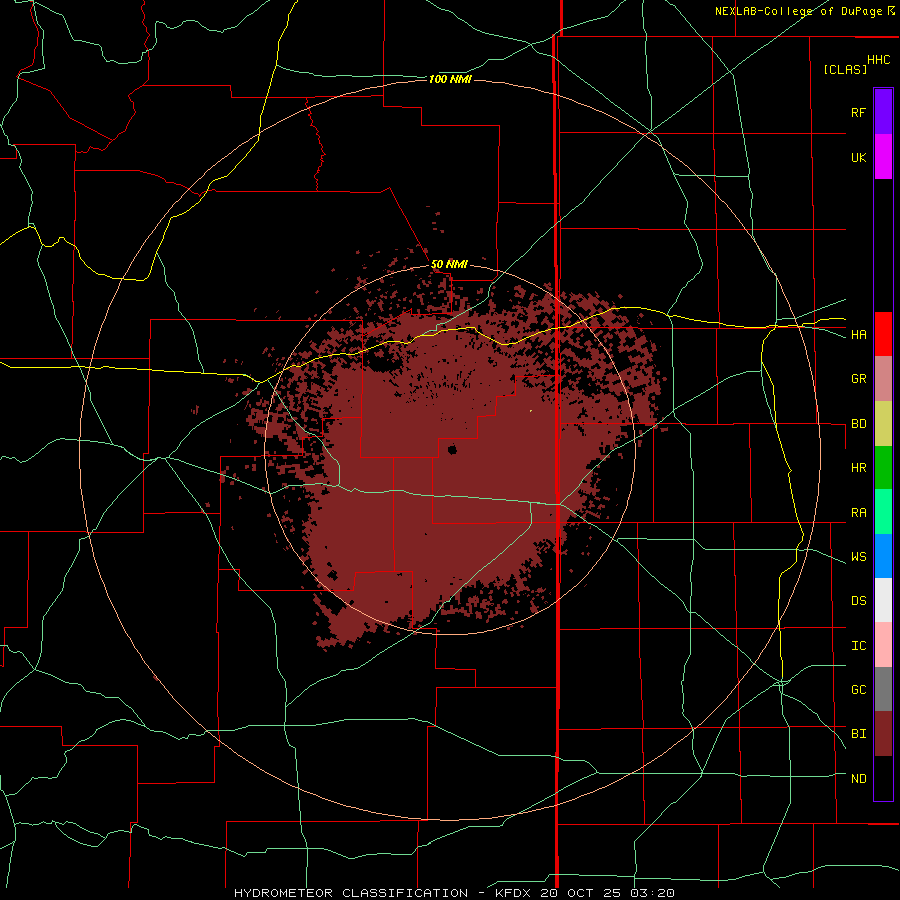This screenshot has width=900, height=900.
Task: Click the NEXLAB-College of DuPage credit text
Action: [799, 11]
